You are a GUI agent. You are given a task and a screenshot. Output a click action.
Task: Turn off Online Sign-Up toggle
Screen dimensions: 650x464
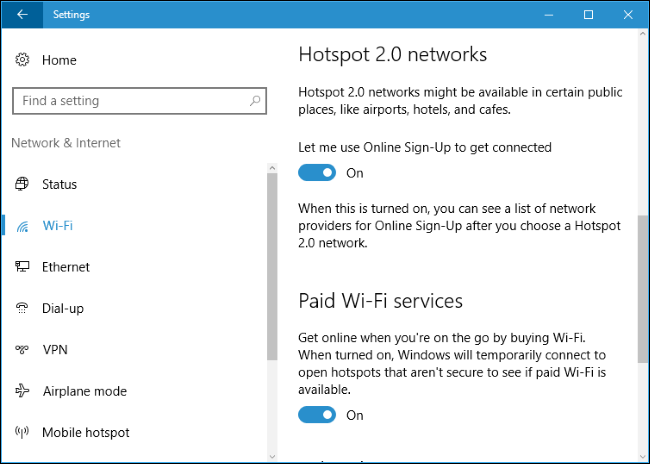(x=317, y=173)
